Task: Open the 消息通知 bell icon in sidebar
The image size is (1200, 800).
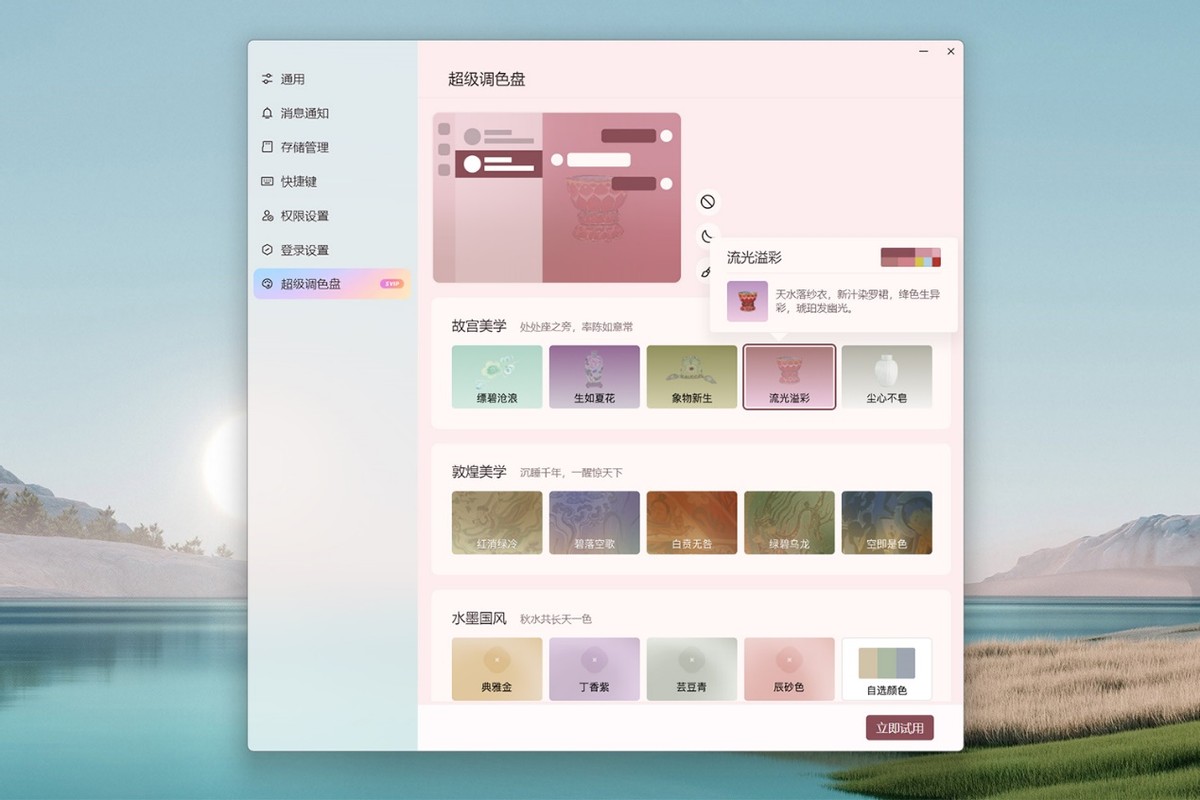Action: pos(269,113)
